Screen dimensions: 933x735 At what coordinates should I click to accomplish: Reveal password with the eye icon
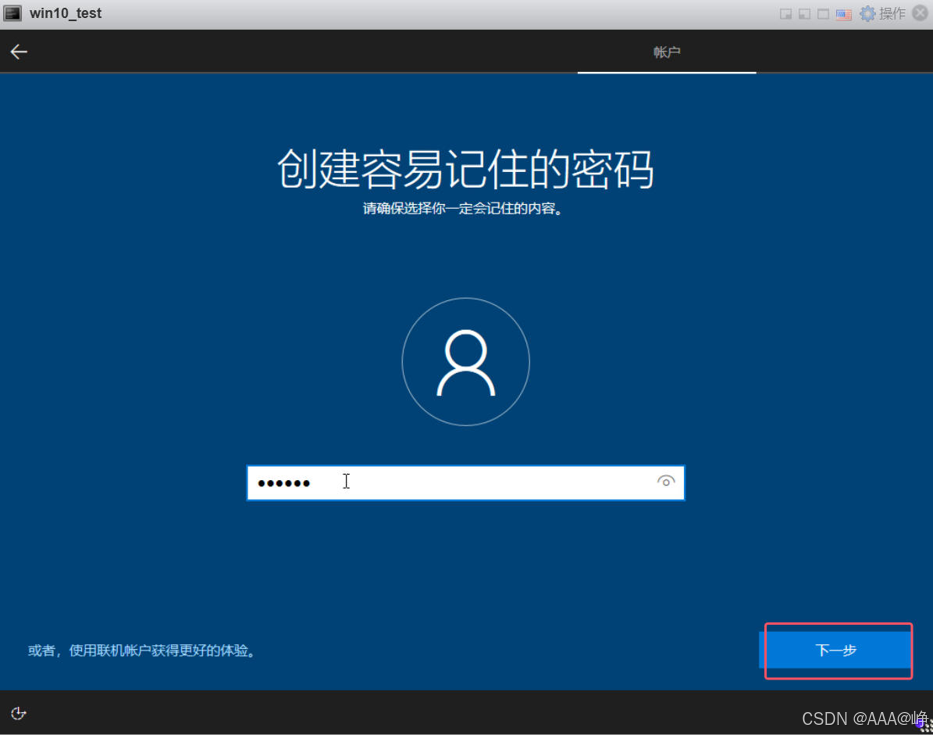pos(666,481)
